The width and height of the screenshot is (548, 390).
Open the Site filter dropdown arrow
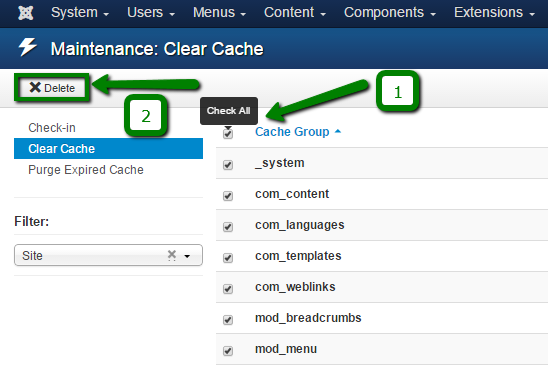pyautogui.click(x=187, y=256)
